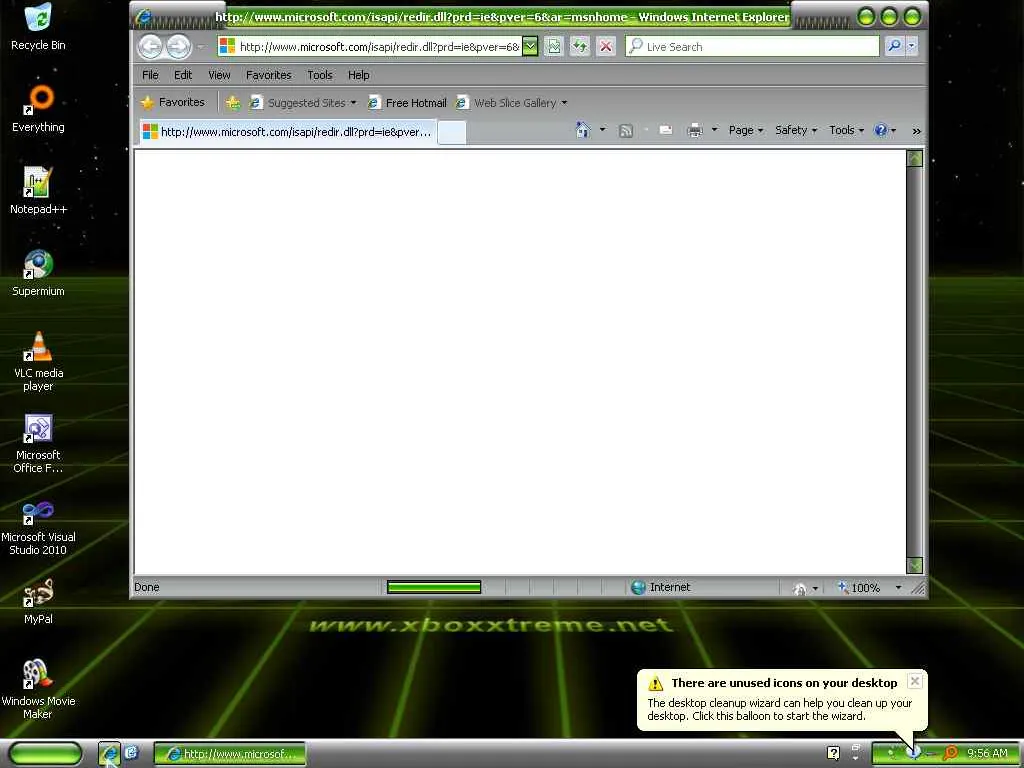Open a new blank tab

(x=452, y=132)
